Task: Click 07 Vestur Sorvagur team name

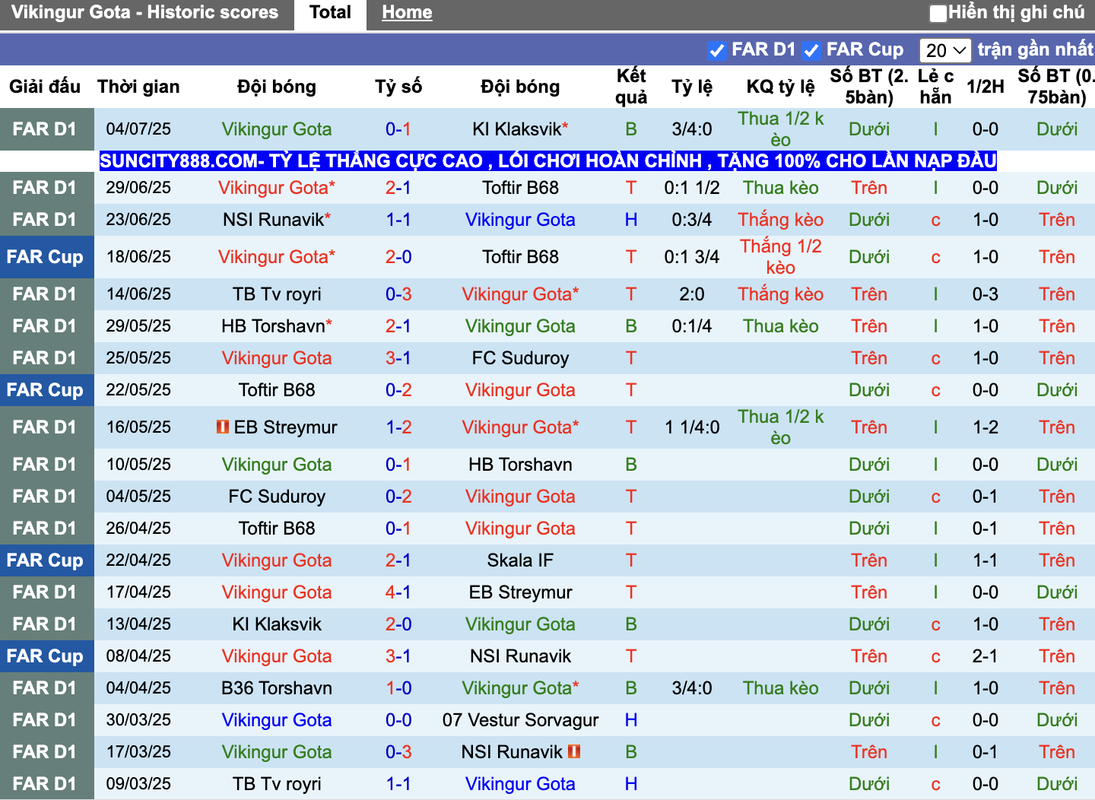Action: pyautogui.click(x=520, y=720)
